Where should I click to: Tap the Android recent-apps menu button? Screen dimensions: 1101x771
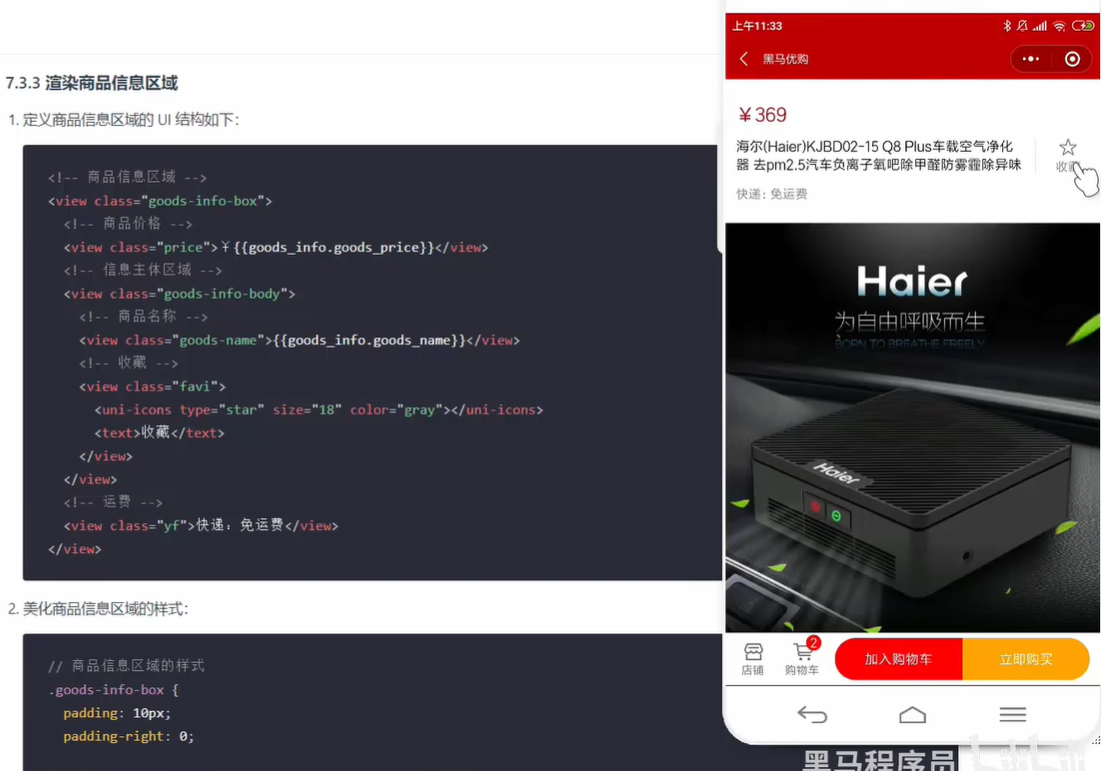pyautogui.click(x=1013, y=715)
